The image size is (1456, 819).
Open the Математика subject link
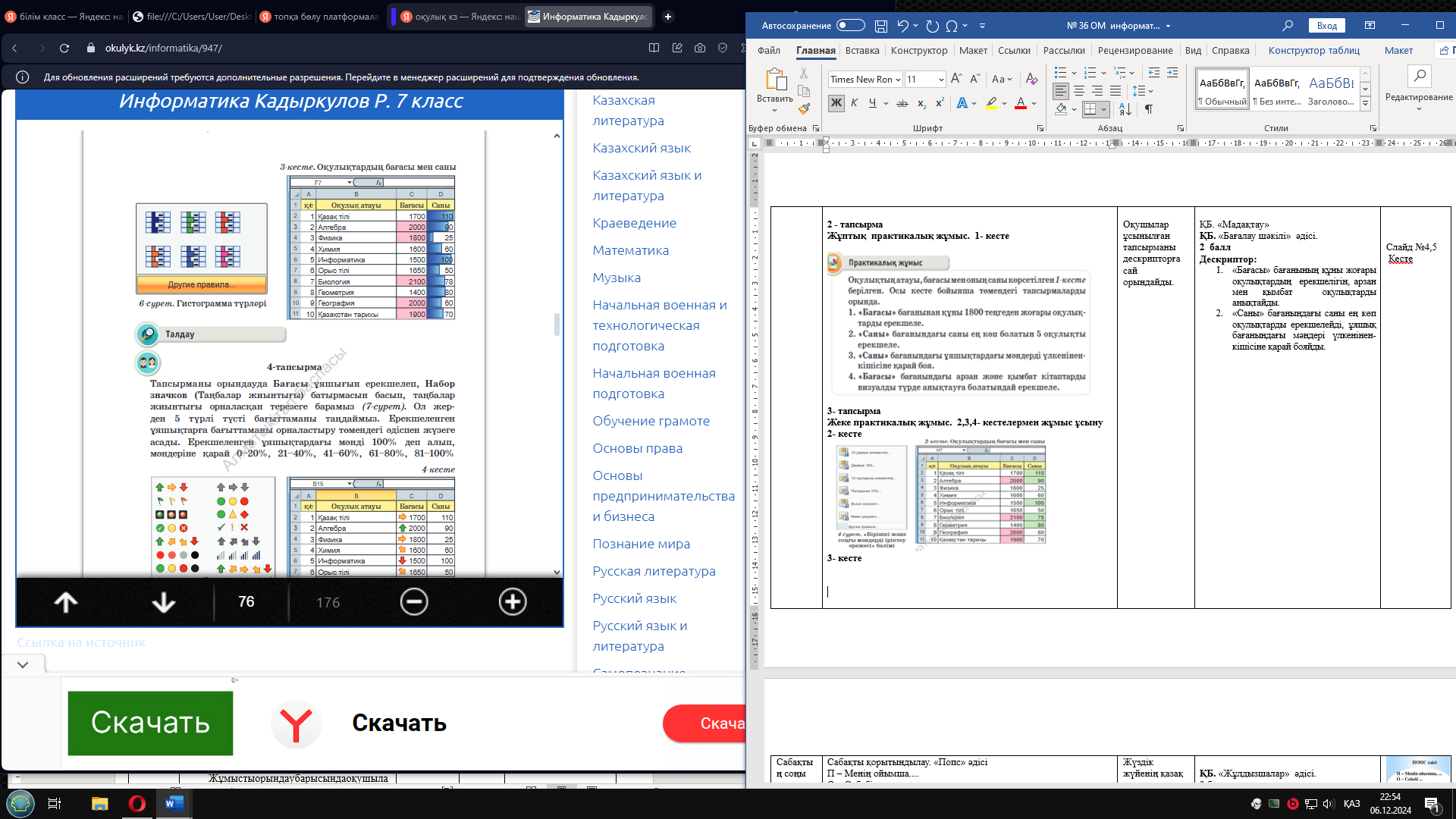(x=630, y=250)
